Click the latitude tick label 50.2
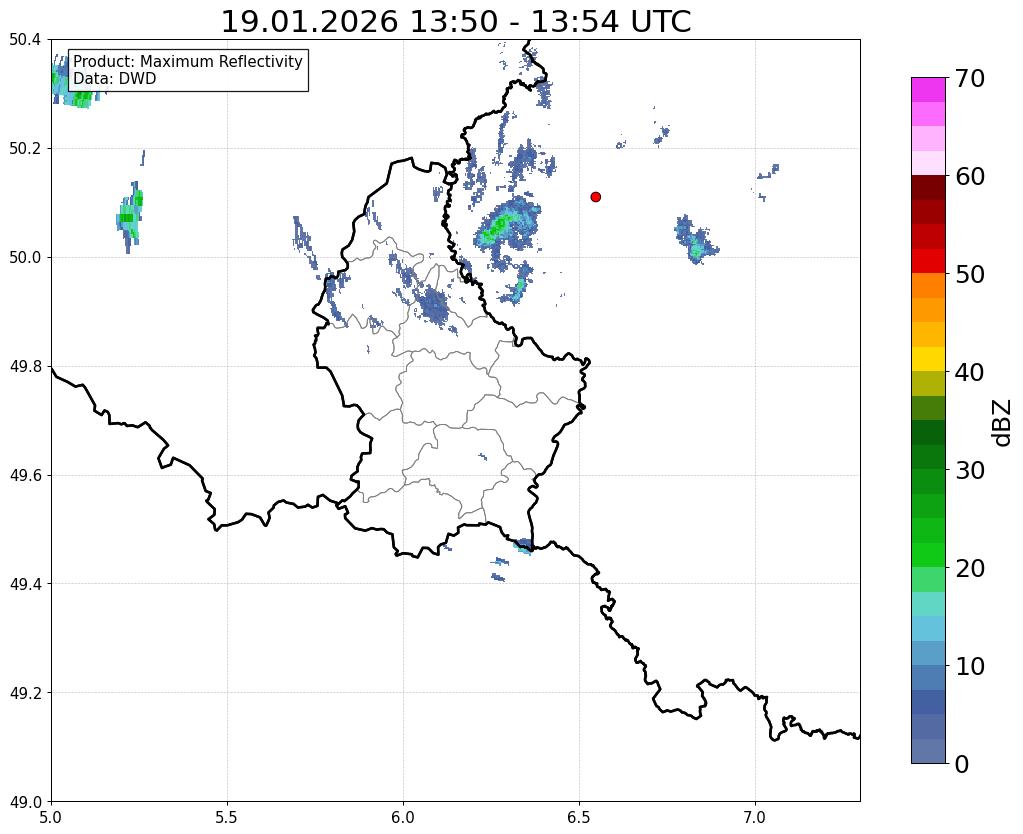Image resolution: width=1023 pixels, height=834 pixels. [x=25, y=149]
